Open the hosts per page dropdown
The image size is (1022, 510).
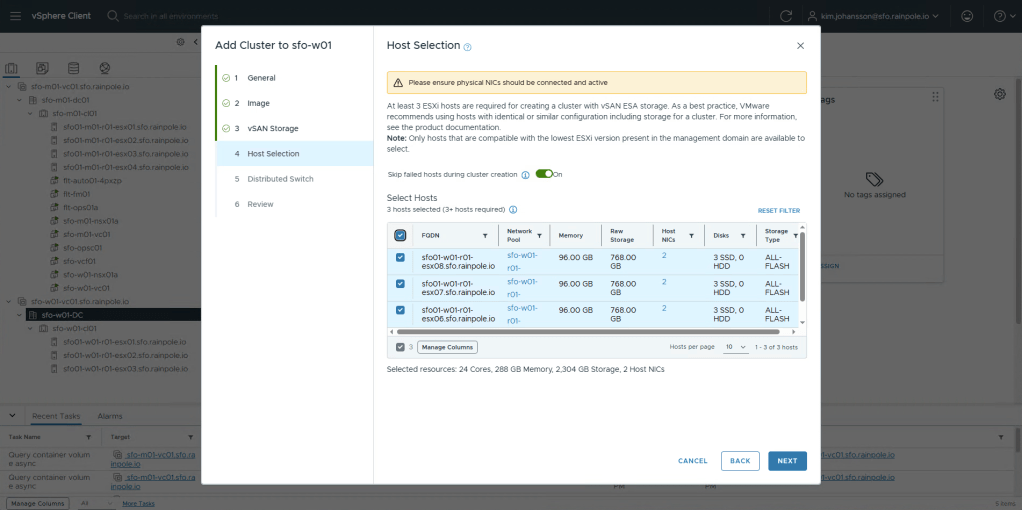[x=736, y=347]
